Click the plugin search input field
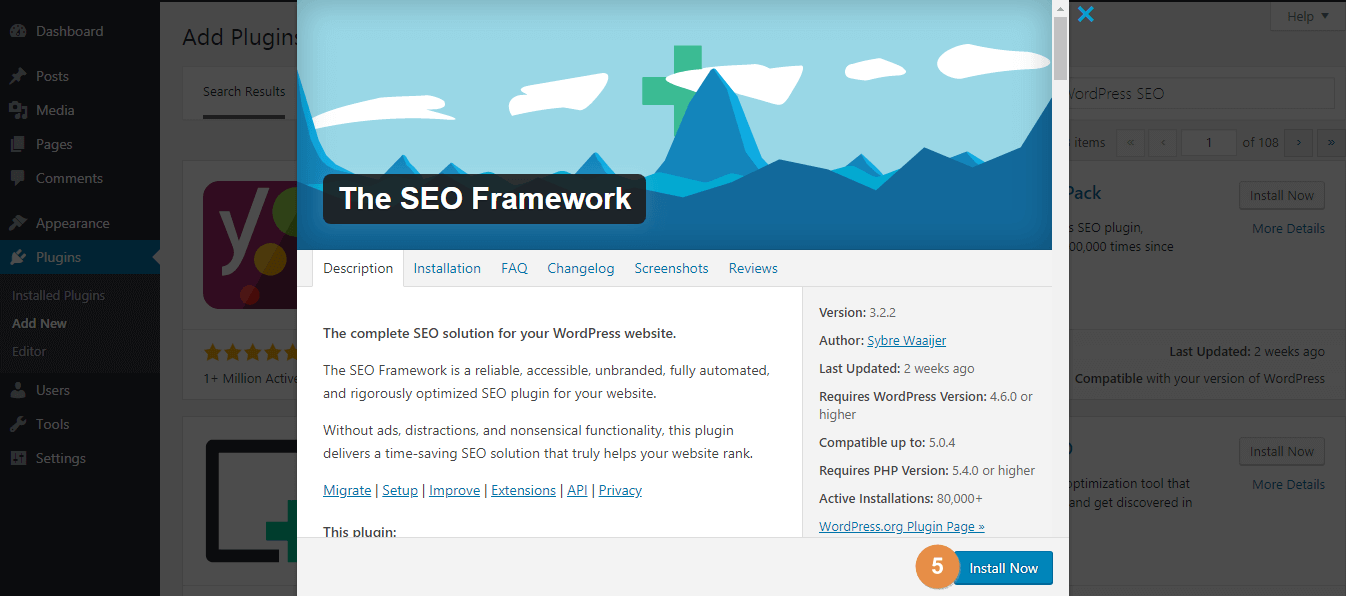 coord(1200,93)
